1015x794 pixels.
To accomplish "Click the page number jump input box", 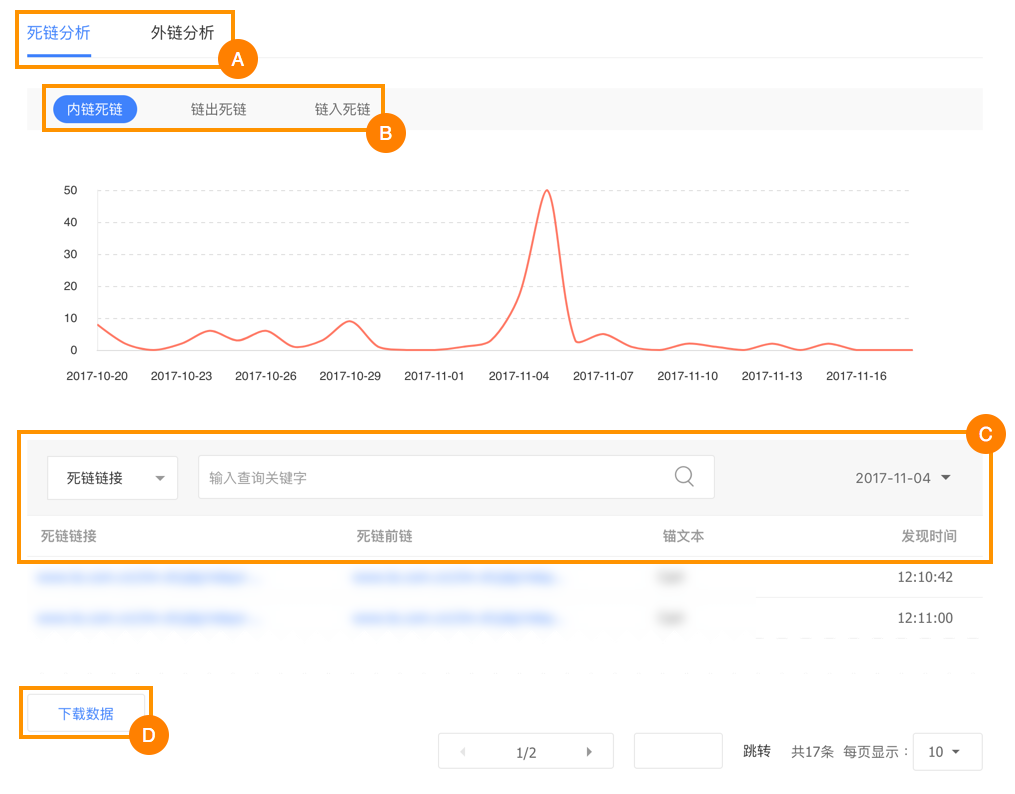I will [x=678, y=751].
